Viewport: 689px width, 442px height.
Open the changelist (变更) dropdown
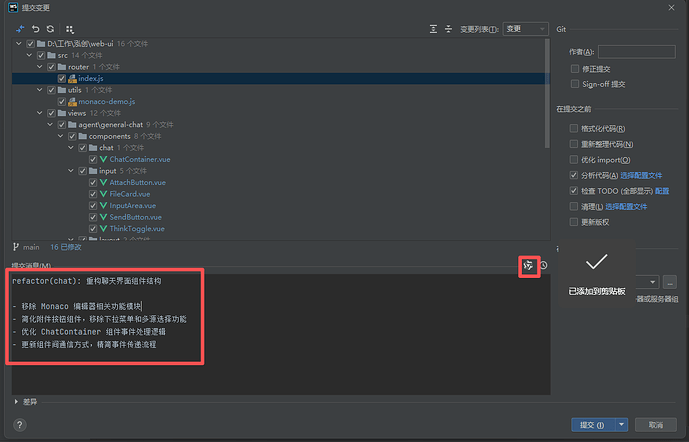(x=526, y=29)
